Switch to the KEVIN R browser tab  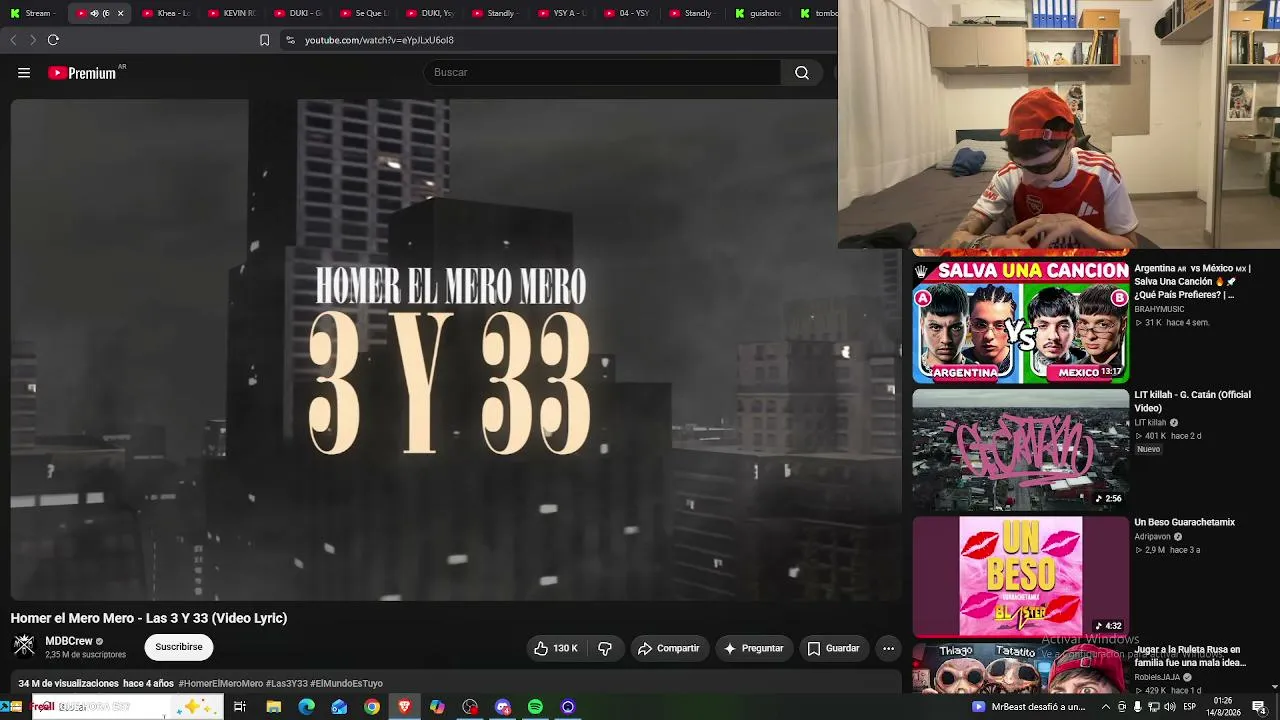(233, 13)
